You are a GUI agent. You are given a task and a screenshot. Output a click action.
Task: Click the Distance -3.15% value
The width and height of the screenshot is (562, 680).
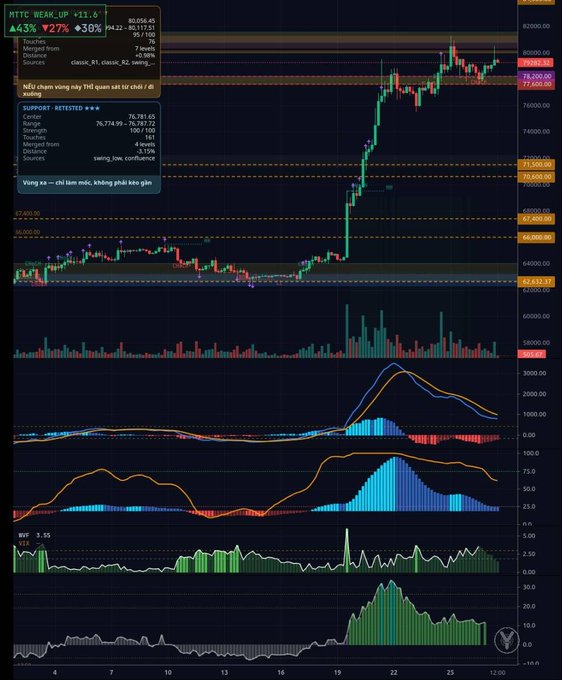pos(146,151)
